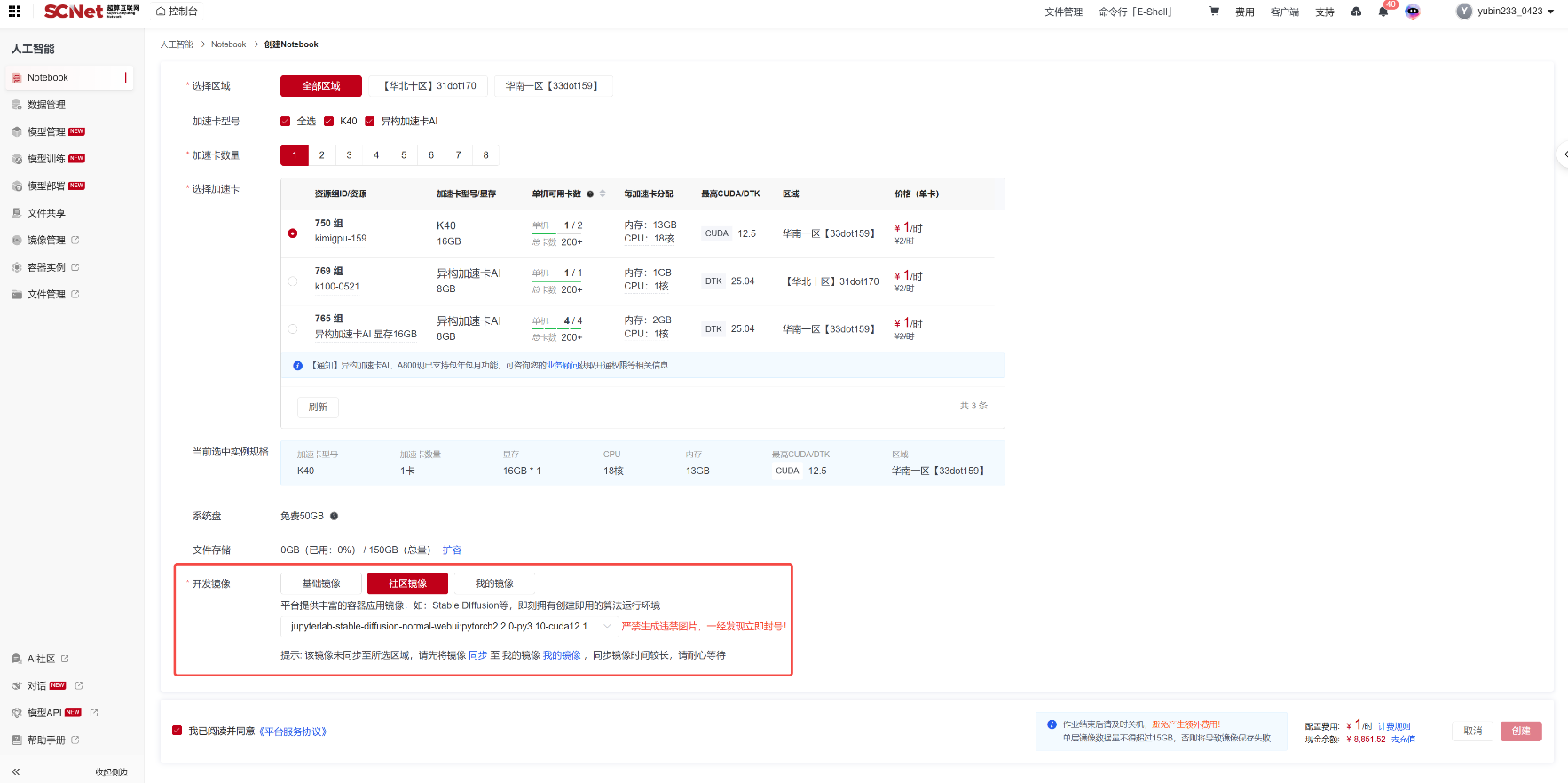Open notifications bell with 40 badge
The image size is (1568, 783).
[x=1383, y=12]
